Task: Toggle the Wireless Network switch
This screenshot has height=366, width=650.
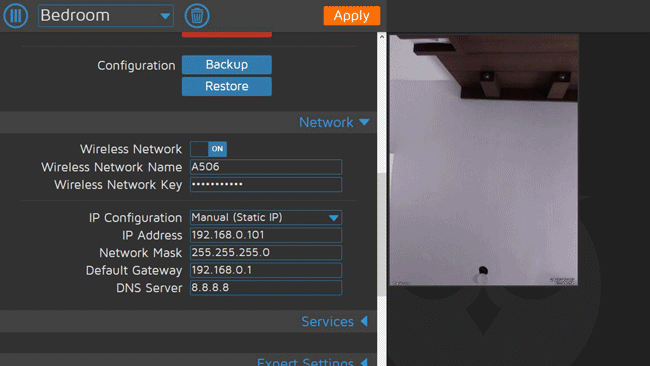Action: 209,149
